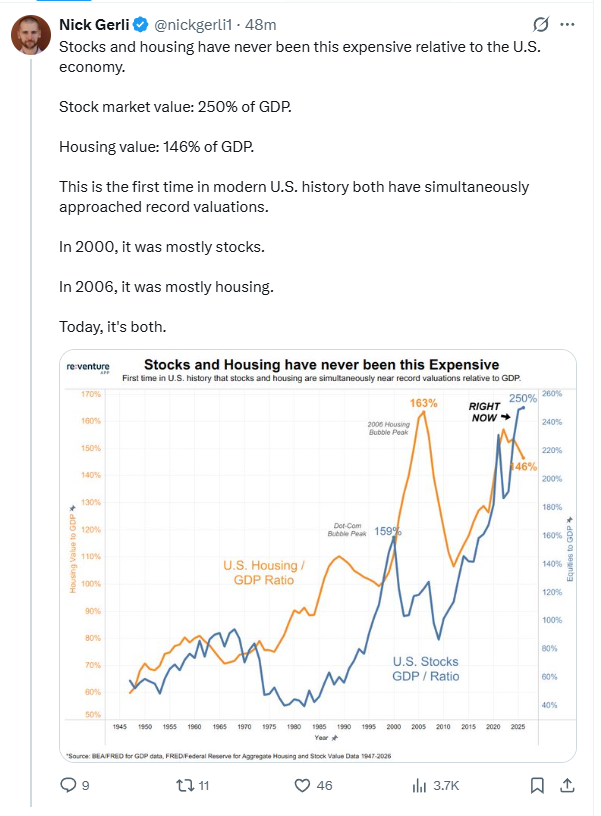The image size is (601, 816).
Task: Click the tweet text 'Today, it's both.'
Action: 113,327
